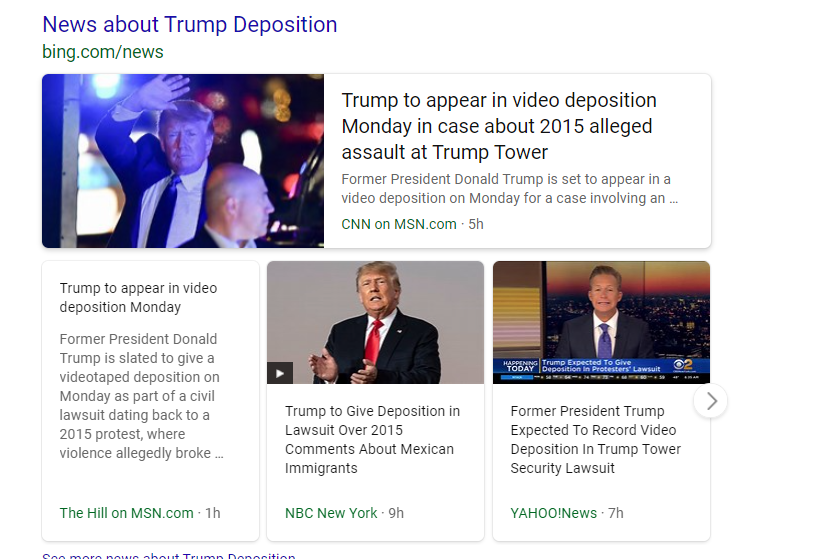Click the 'CNN on MSN.com' source label

coord(399,224)
